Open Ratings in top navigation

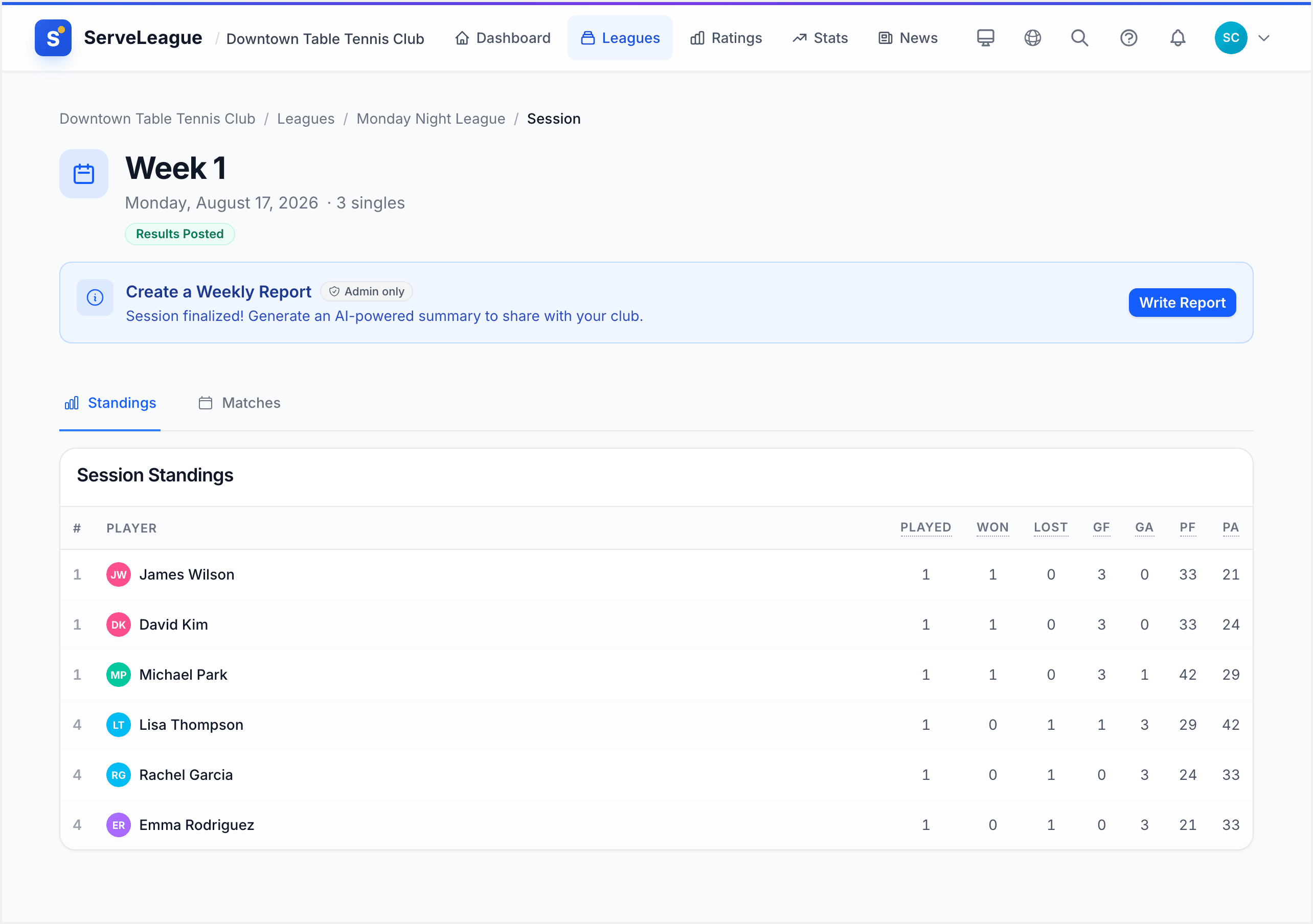coord(726,38)
